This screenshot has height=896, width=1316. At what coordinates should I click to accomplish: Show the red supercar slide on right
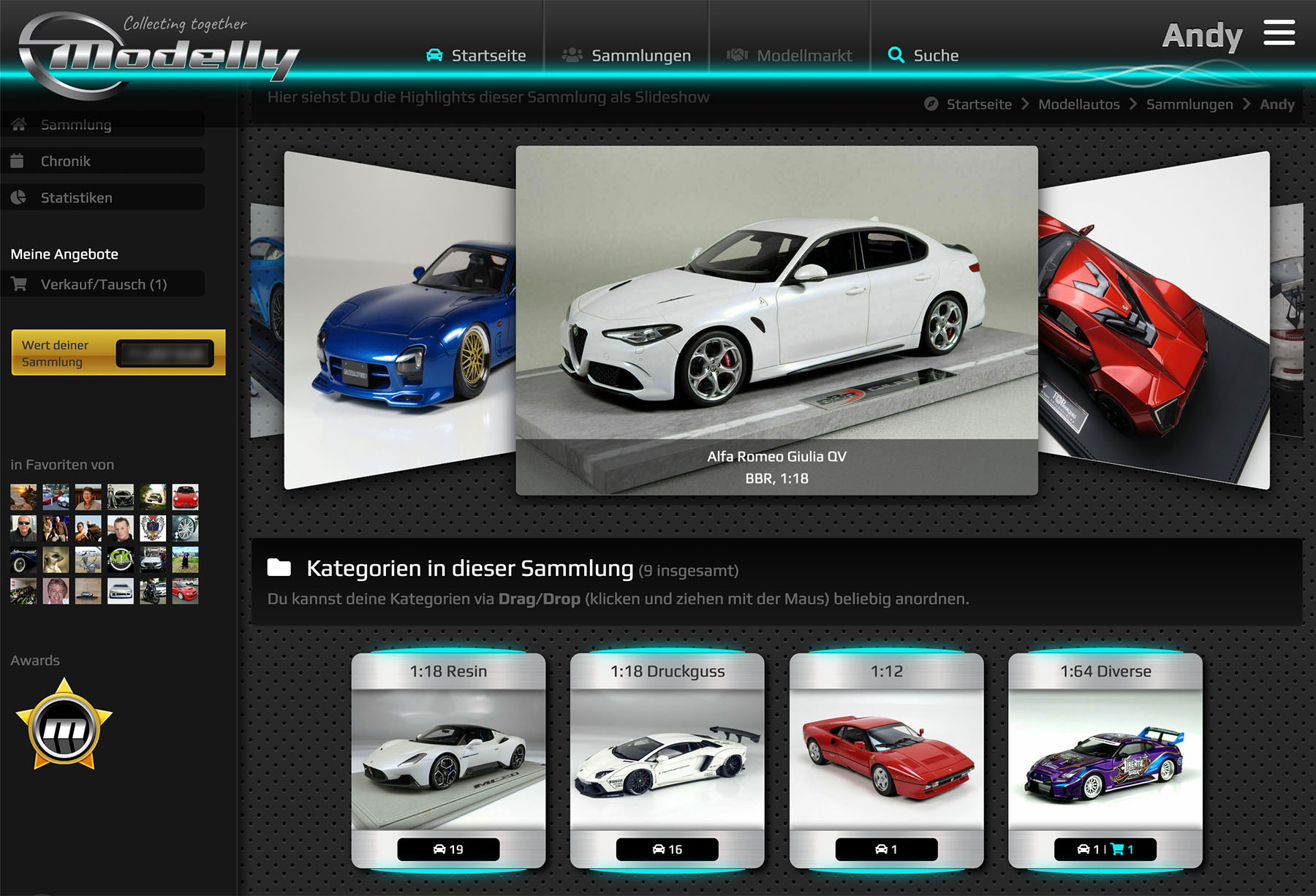pos(1148,322)
